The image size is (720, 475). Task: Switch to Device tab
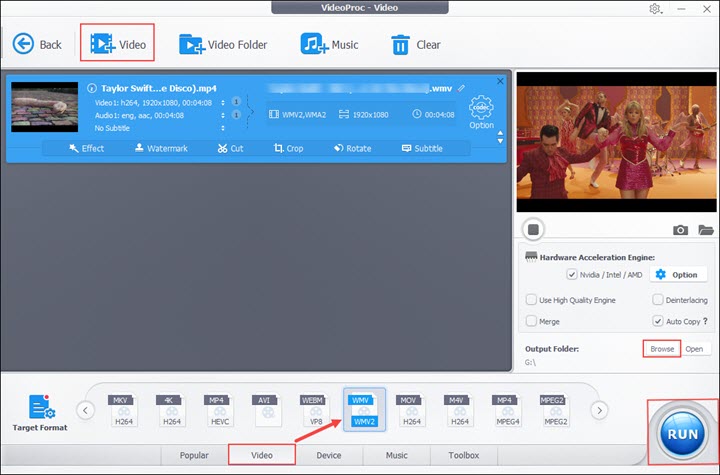[x=329, y=455]
